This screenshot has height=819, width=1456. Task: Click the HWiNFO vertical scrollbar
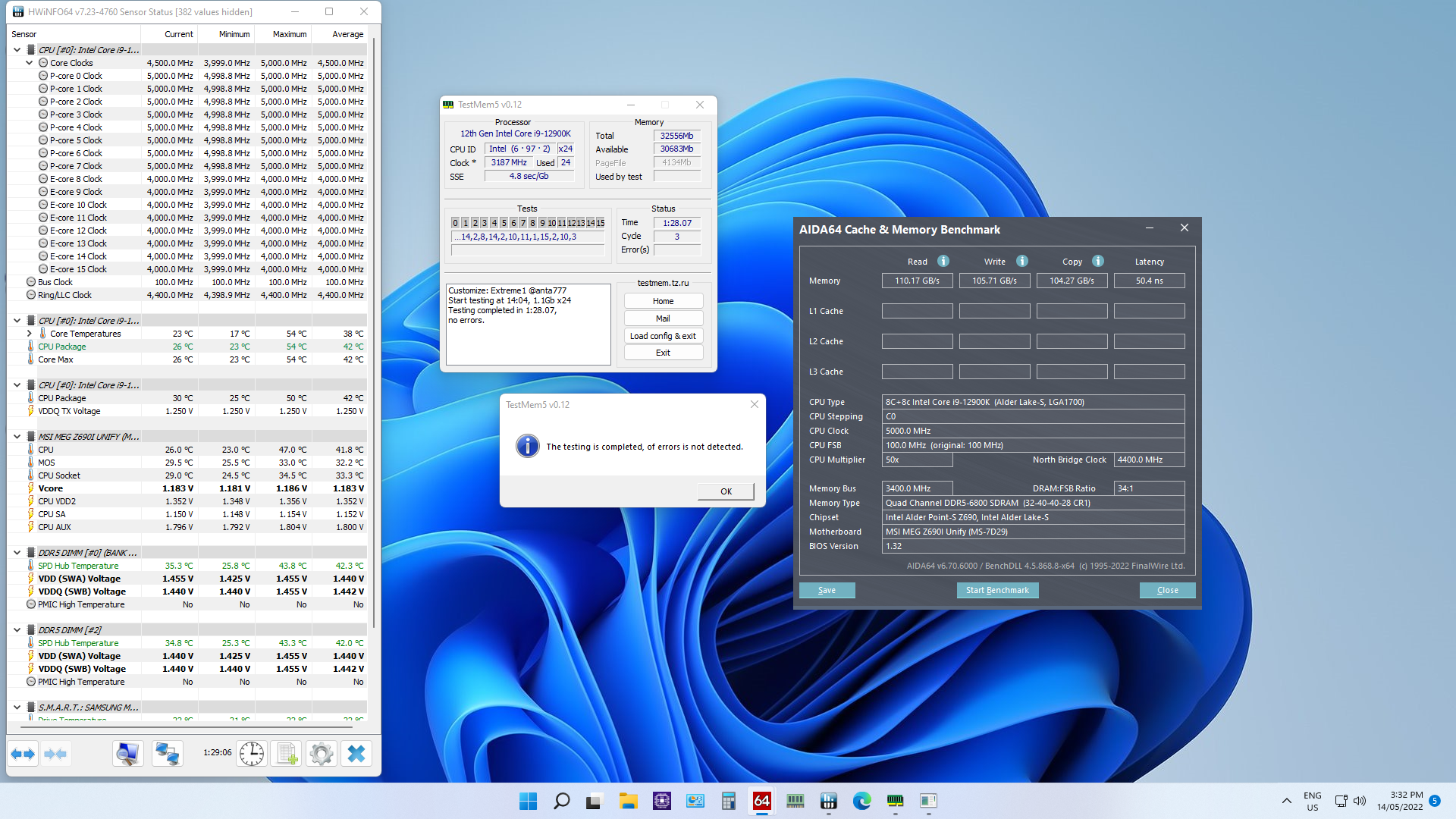[x=373, y=334]
